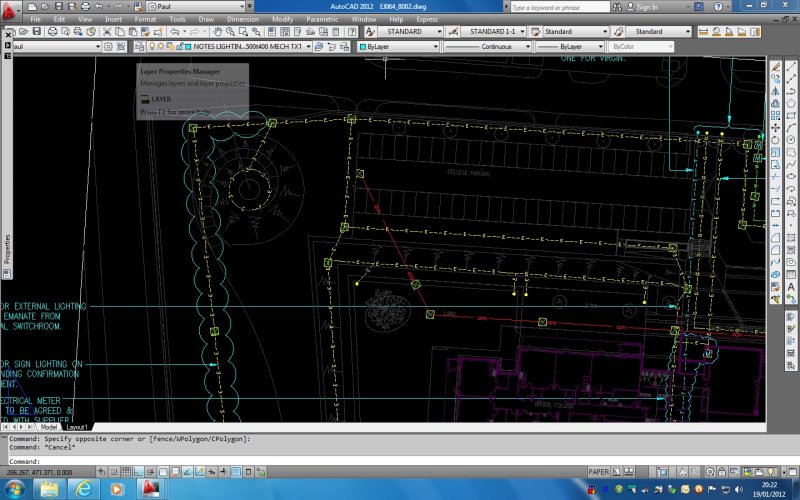Switch to the Model tab
The width and height of the screenshot is (800, 500).
click(49, 427)
